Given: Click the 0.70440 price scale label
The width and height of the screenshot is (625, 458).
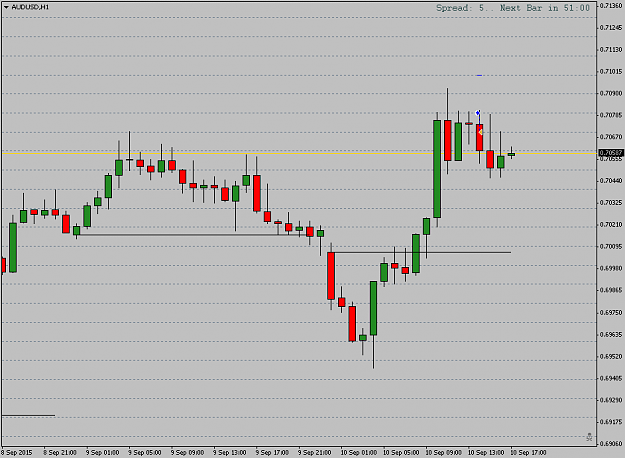Looking at the screenshot, I should click(611, 181).
